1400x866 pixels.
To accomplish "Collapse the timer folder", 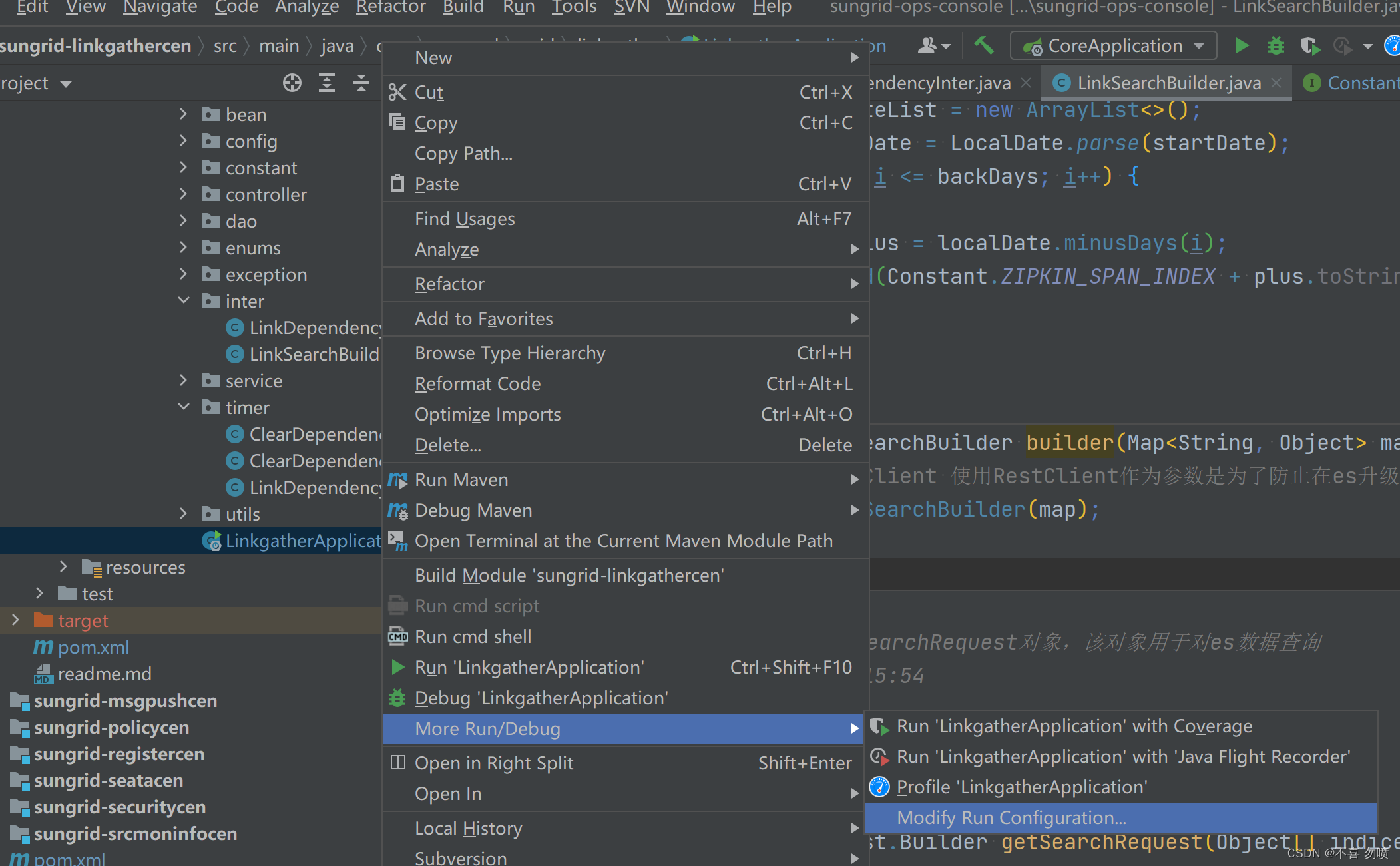I will (184, 407).
